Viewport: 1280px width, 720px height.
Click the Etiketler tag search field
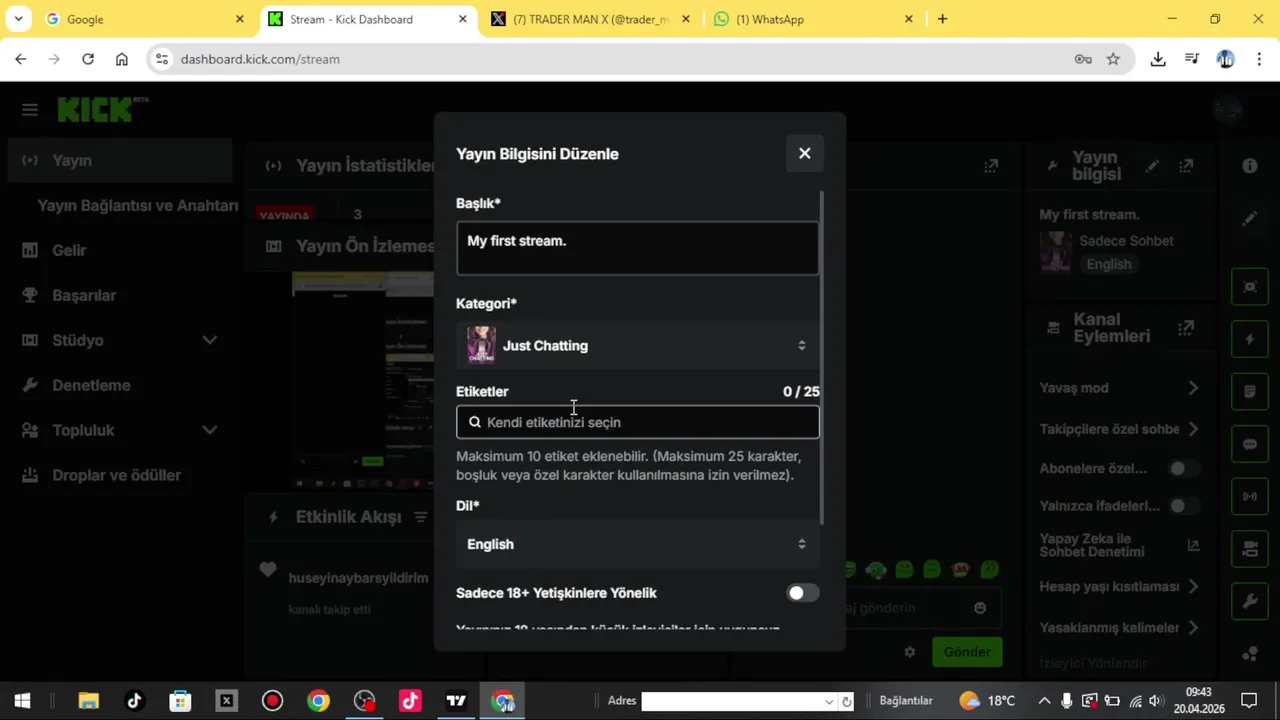(637, 422)
